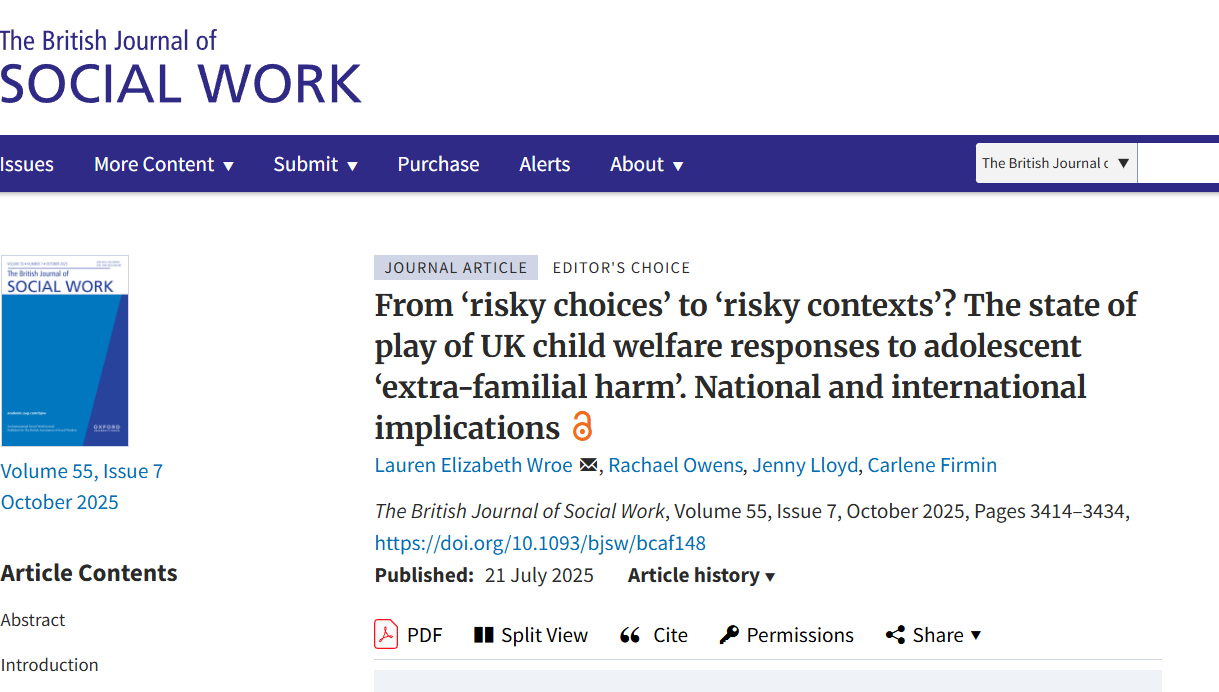
Task: Click the author email envelope icon
Action: [x=588, y=465]
